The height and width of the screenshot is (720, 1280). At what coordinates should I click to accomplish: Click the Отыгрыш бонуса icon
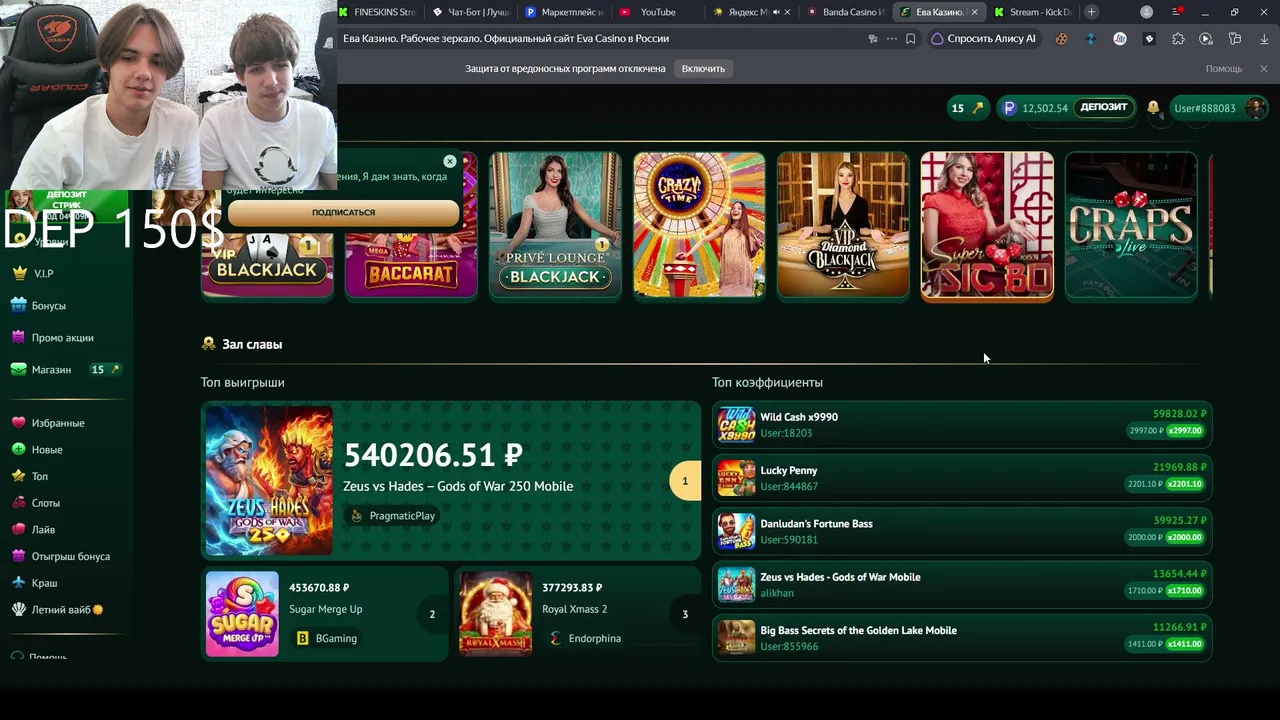coord(19,556)
